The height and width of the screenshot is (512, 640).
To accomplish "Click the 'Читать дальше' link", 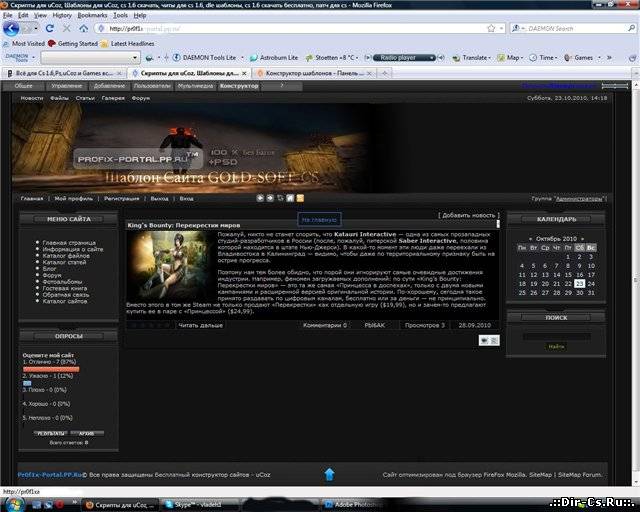I will 200,325.
